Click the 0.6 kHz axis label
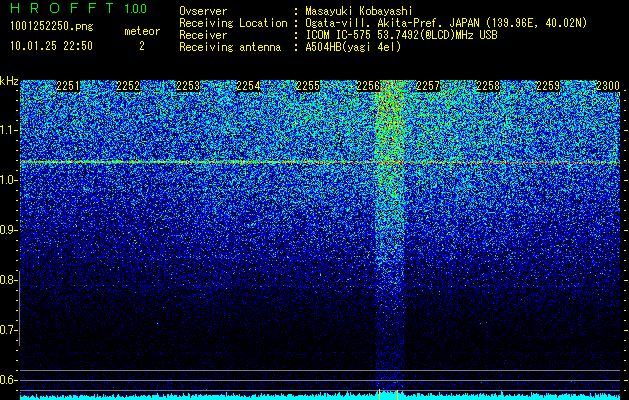Image resolution: width=629 pixels, height=400 pixels. (x=8, y=380)
